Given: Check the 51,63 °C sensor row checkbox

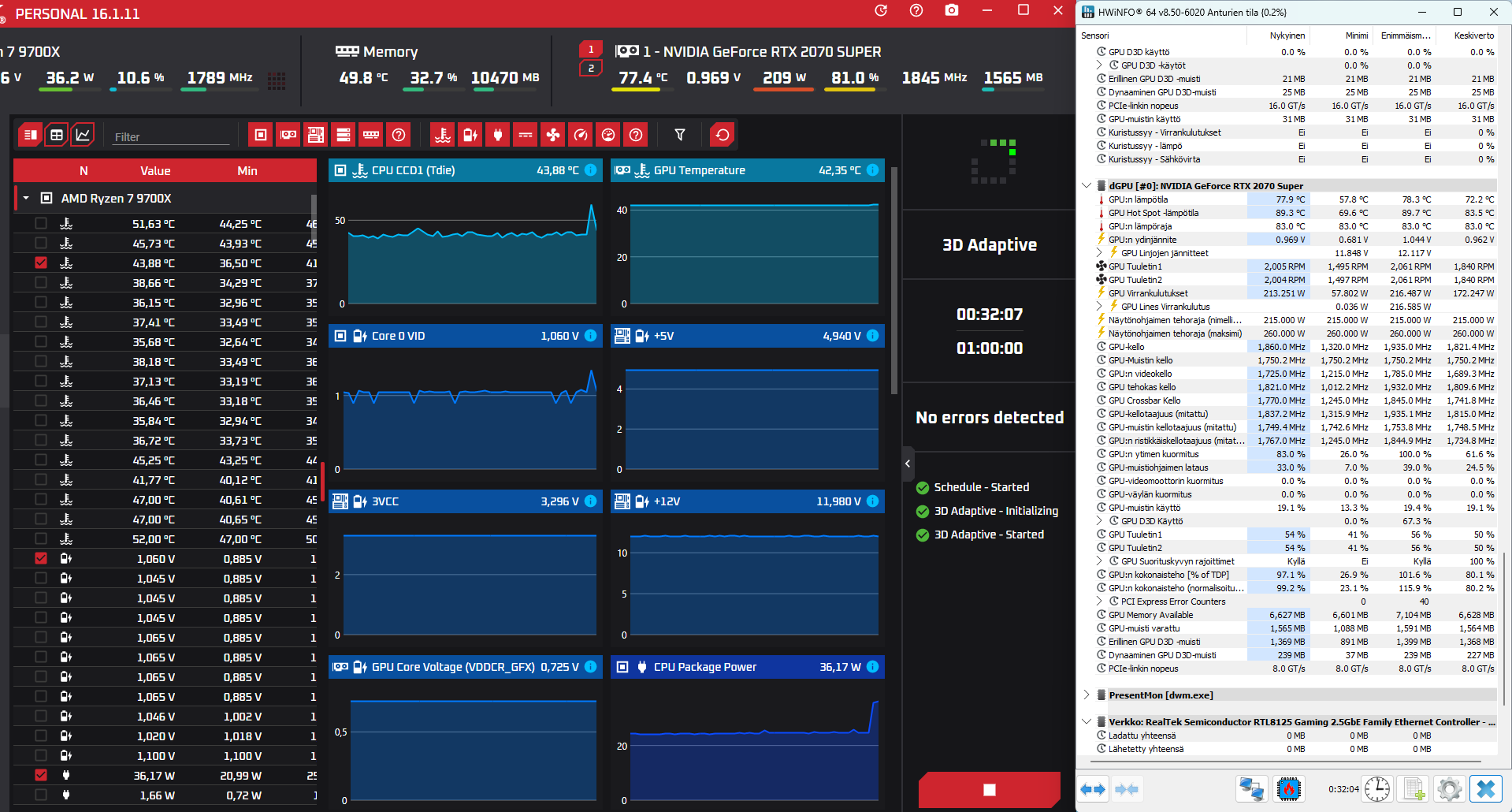Looking at the screenshot, I should click(41, 223).
